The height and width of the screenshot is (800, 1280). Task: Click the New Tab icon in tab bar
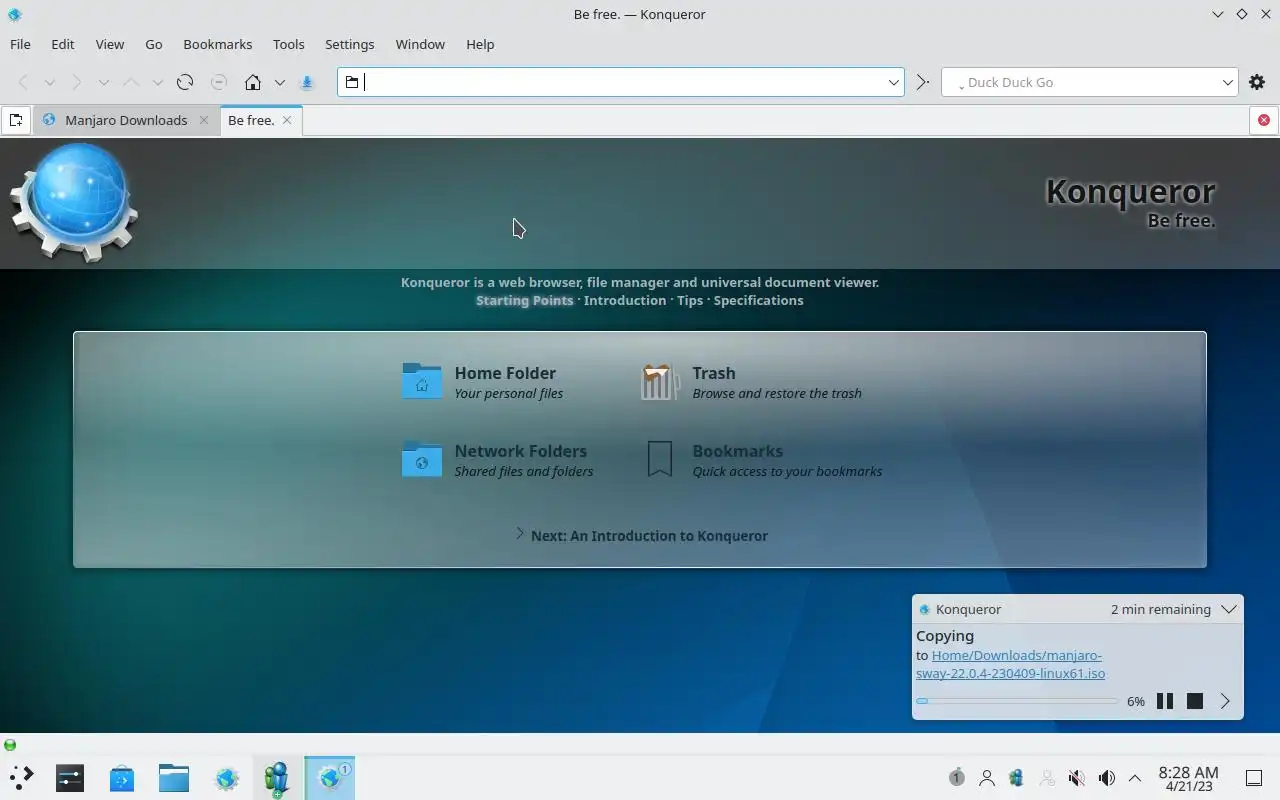pos(16,120)
